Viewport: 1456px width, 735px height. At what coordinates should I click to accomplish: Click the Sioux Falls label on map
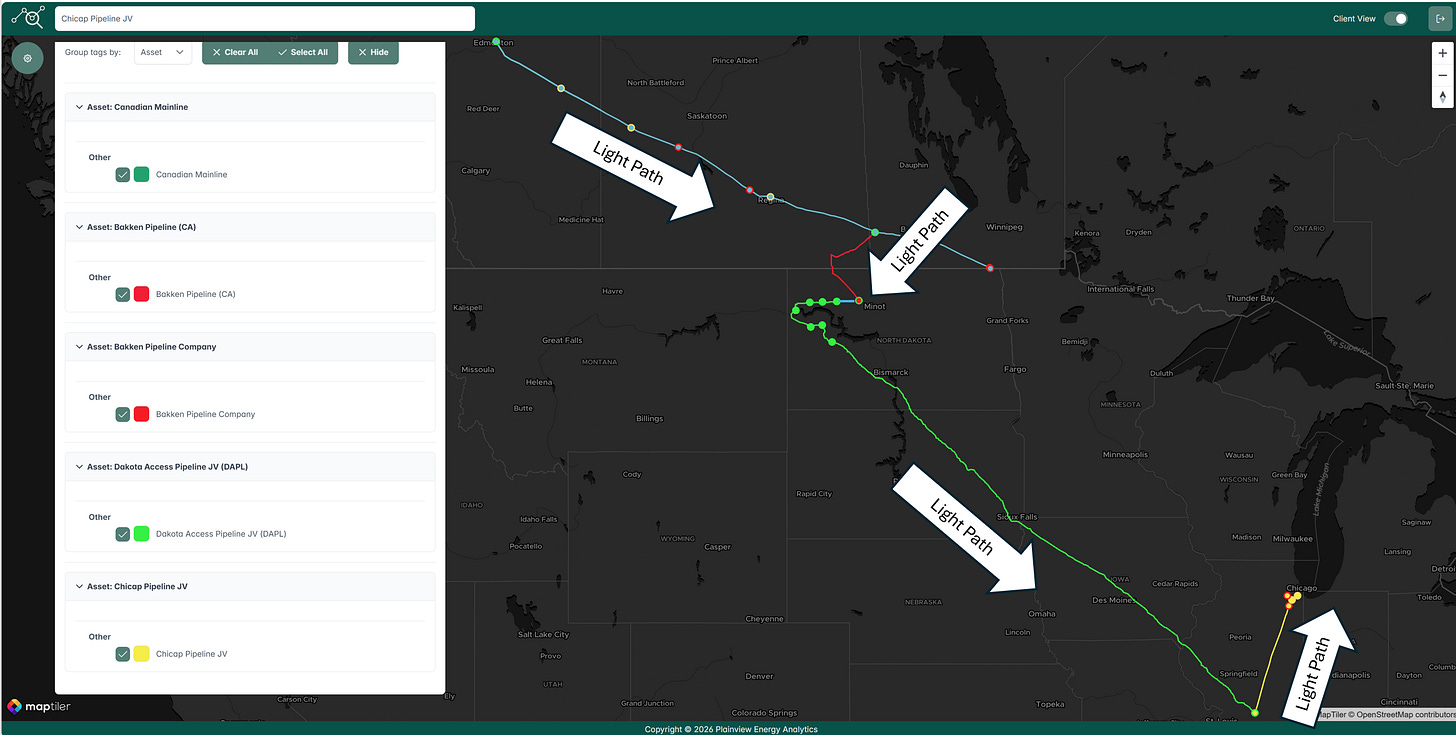click(x=1018, y=517)
